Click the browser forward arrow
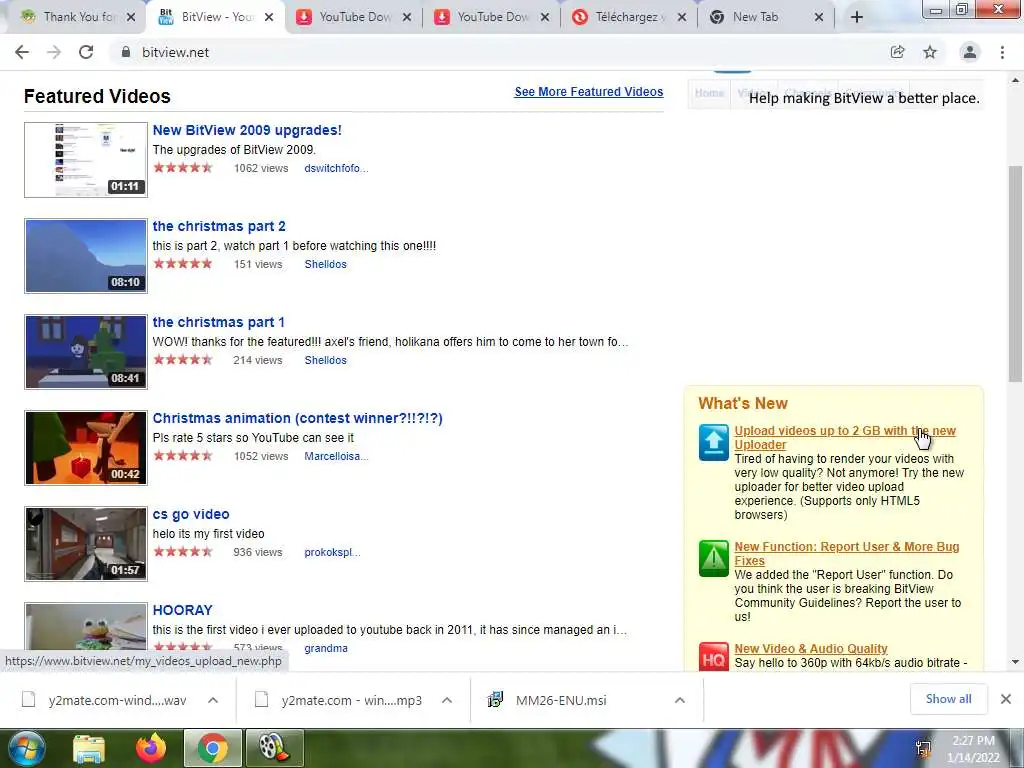The width and height of the screenshot is (1024, 768). [54, 52]
